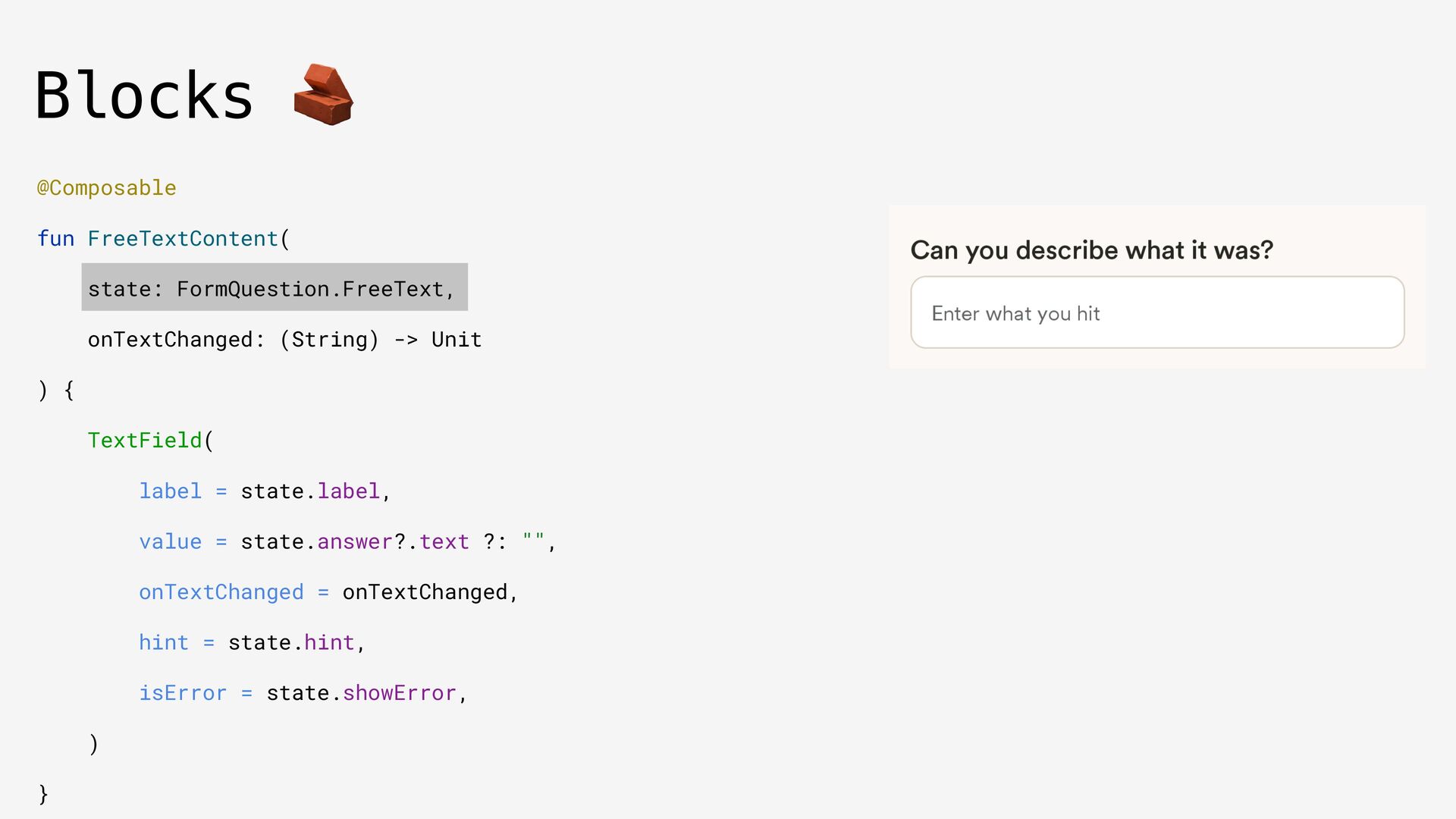Click the ") {" line of code

coord(56,391)
